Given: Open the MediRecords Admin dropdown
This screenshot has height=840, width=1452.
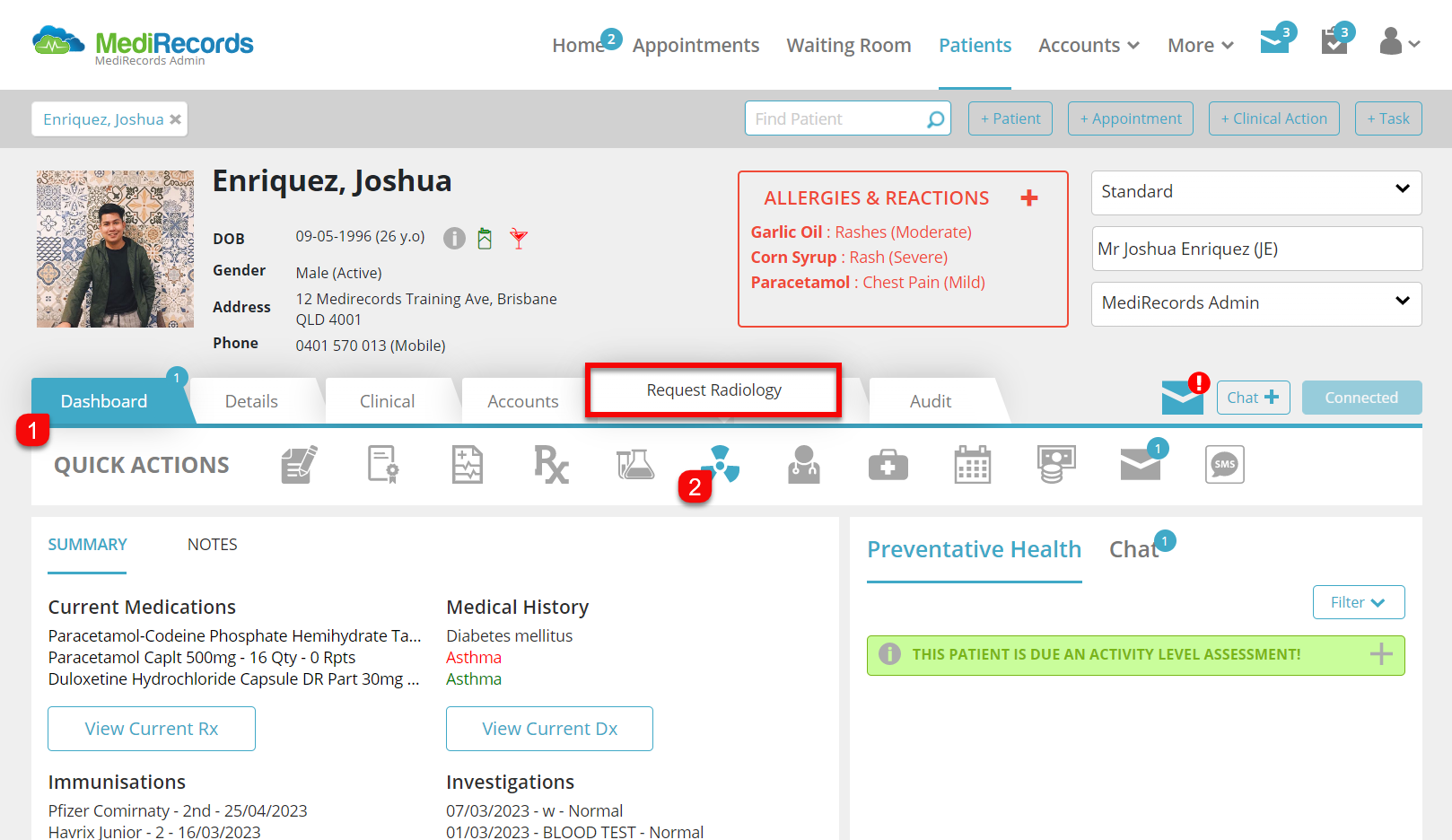Looking at the screenshot, I should pos(1256,303).
